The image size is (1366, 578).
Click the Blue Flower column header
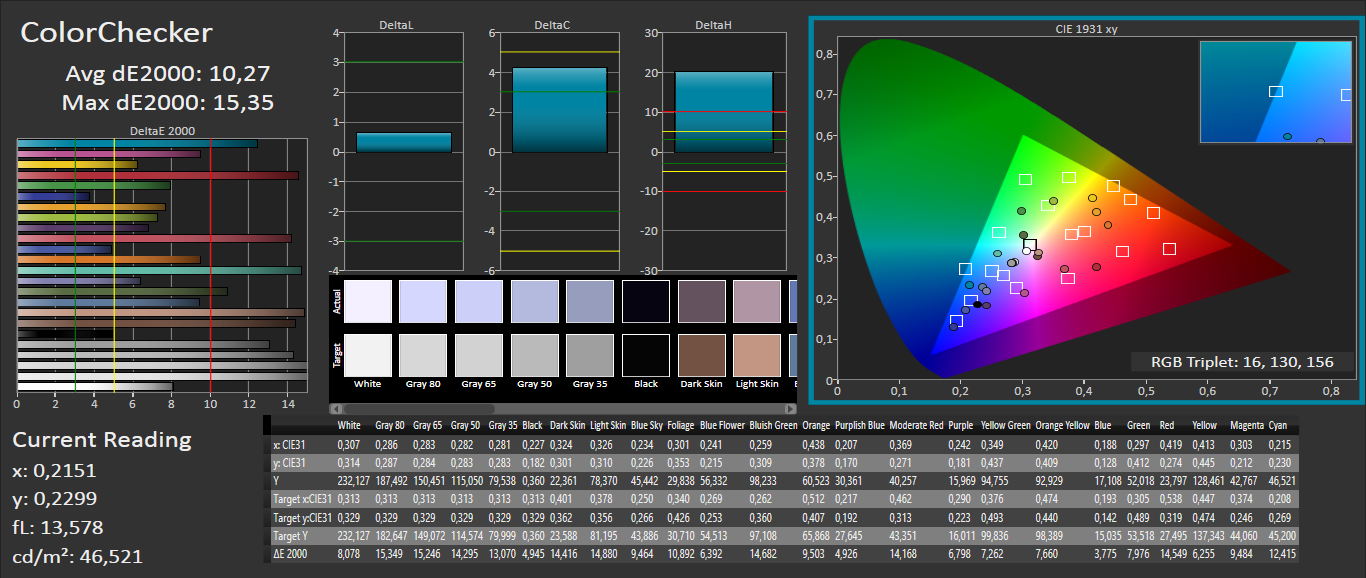click(721, 425)
